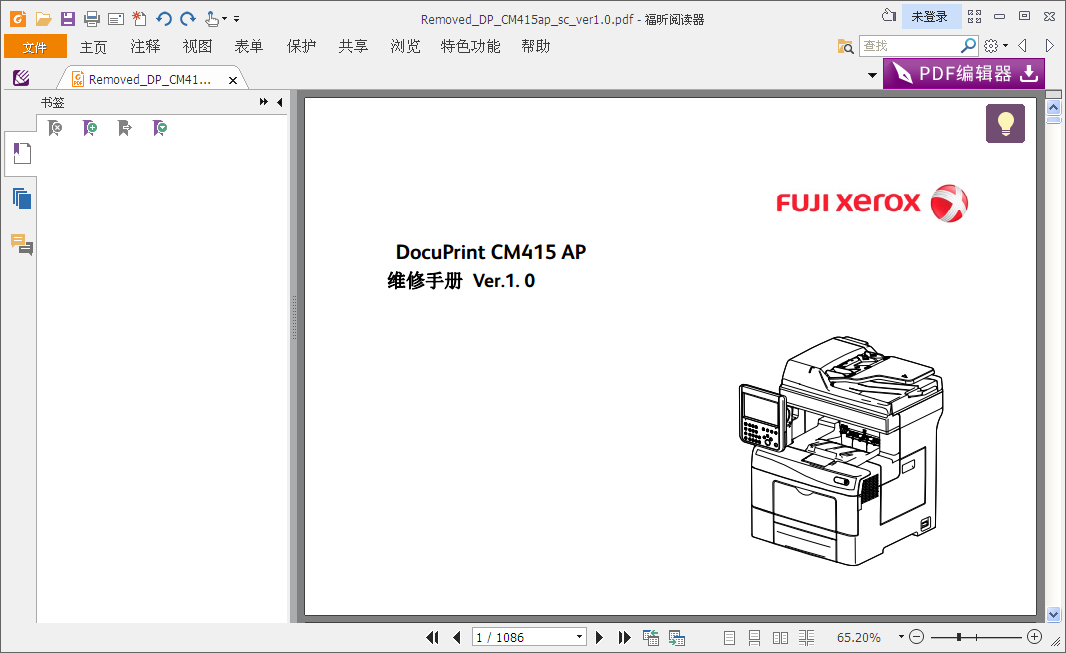Open the bookmark options icon with green arrow

tap(160, 128)
